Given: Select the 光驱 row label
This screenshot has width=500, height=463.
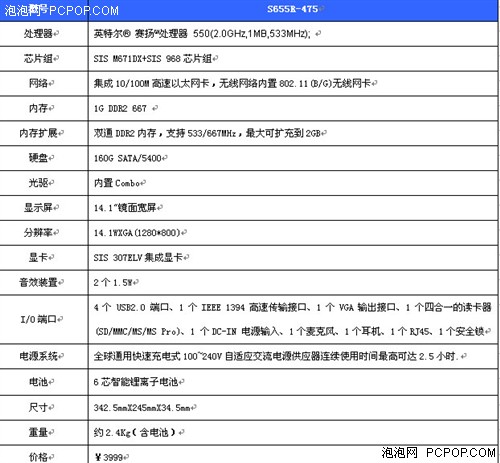Looking at the screenshot, I should click(x=39, y=183).
